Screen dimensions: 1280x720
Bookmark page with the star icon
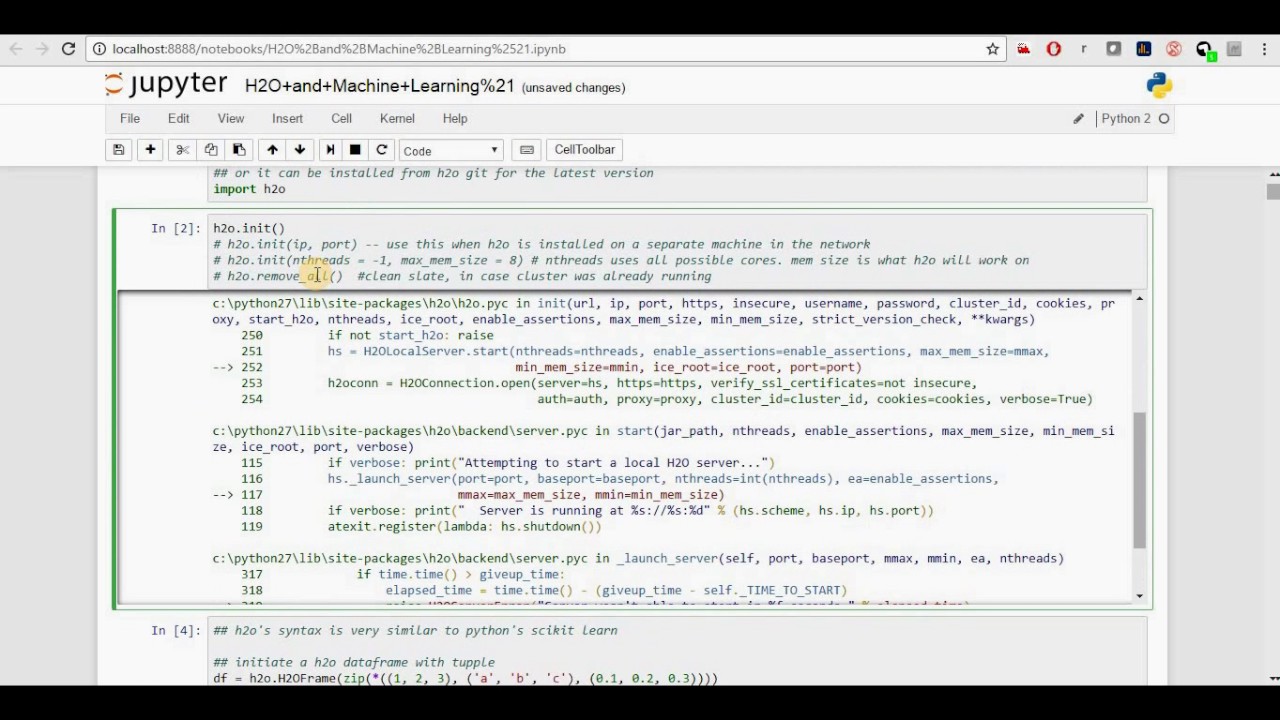point(993,48)
